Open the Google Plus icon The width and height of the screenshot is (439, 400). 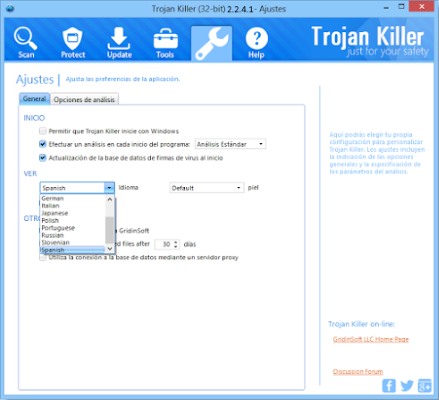click(x=424, y=386)
